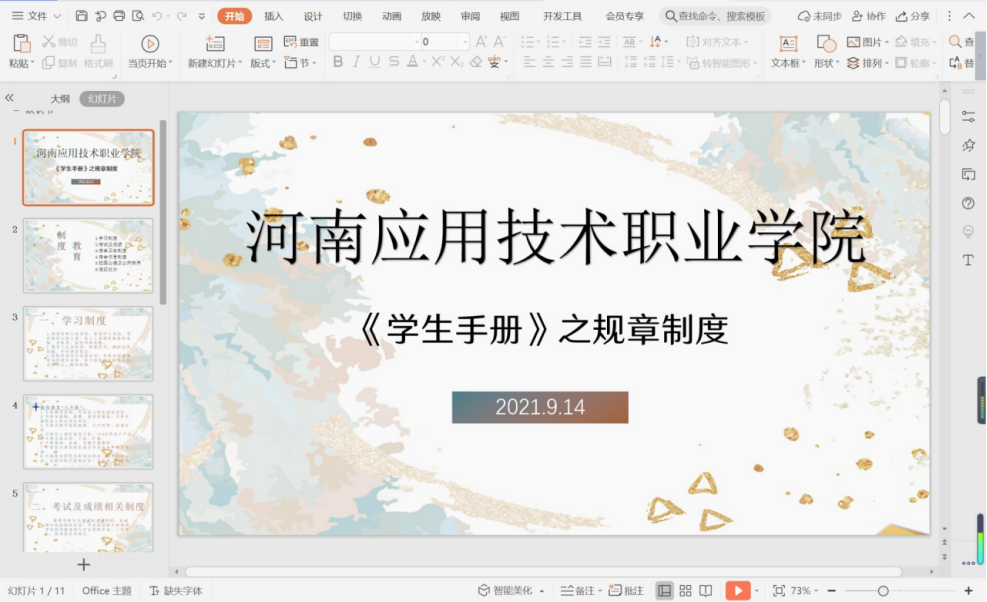Click the Print icon in quick access toolbar
987x602 pixels.
[119, 16]
